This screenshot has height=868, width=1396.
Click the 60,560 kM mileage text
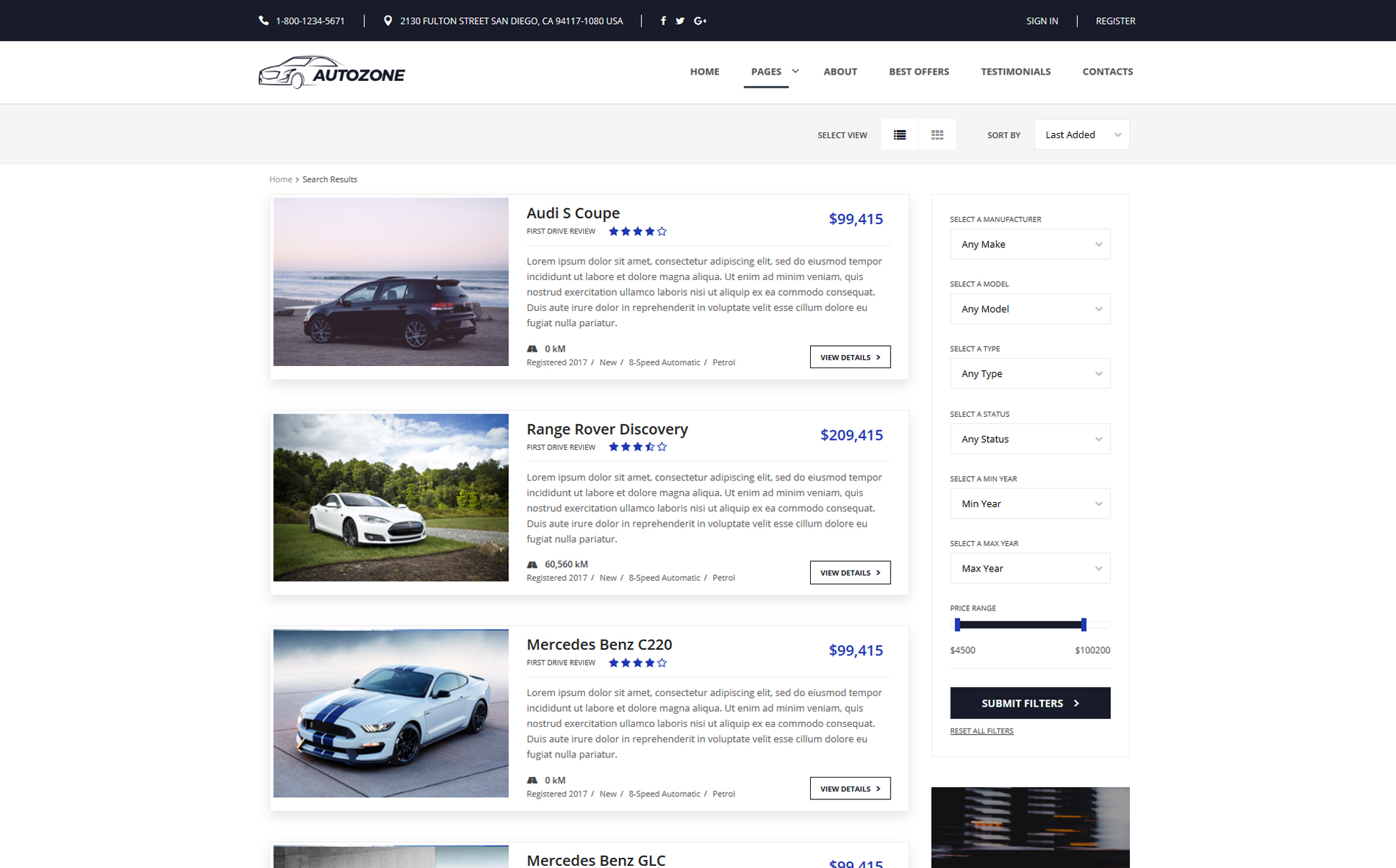(566, 564)
